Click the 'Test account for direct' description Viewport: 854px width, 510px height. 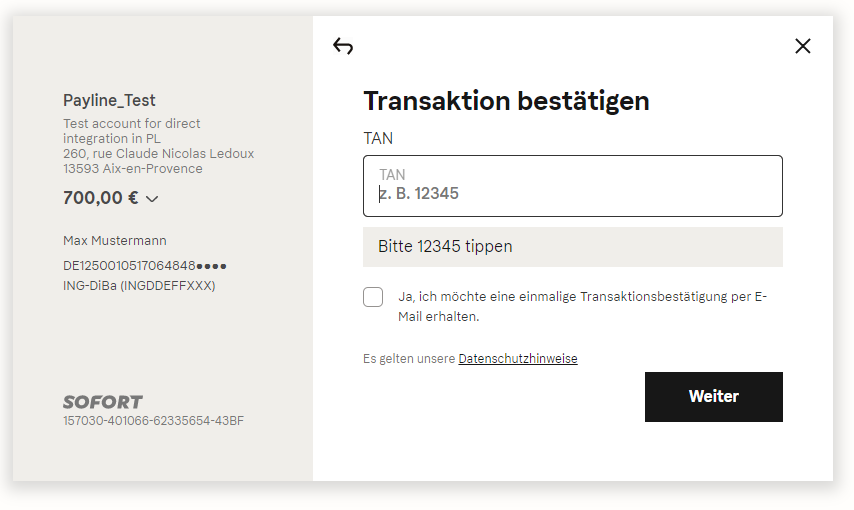click(132, 124)
